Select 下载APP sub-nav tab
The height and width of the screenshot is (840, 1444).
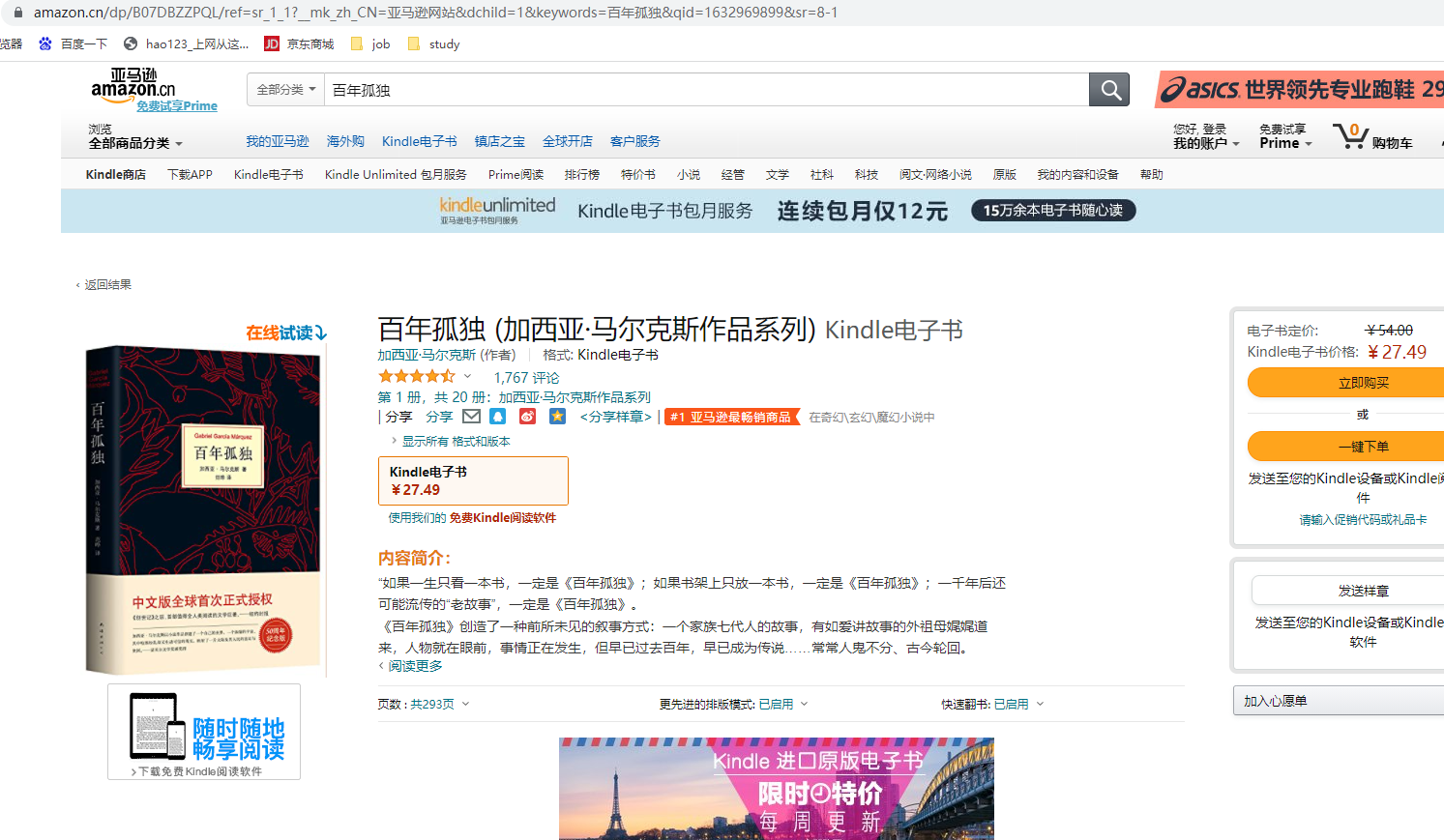190,174
